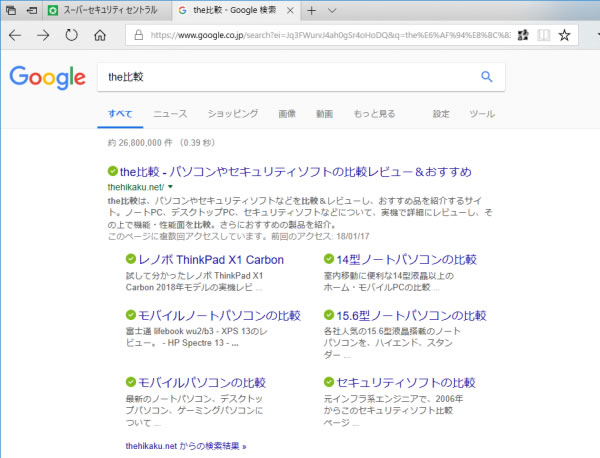Image resolution: width=600 pixels, height=458 pixels.
Task: Show tabs you've set aside icon
Action: 11,10
